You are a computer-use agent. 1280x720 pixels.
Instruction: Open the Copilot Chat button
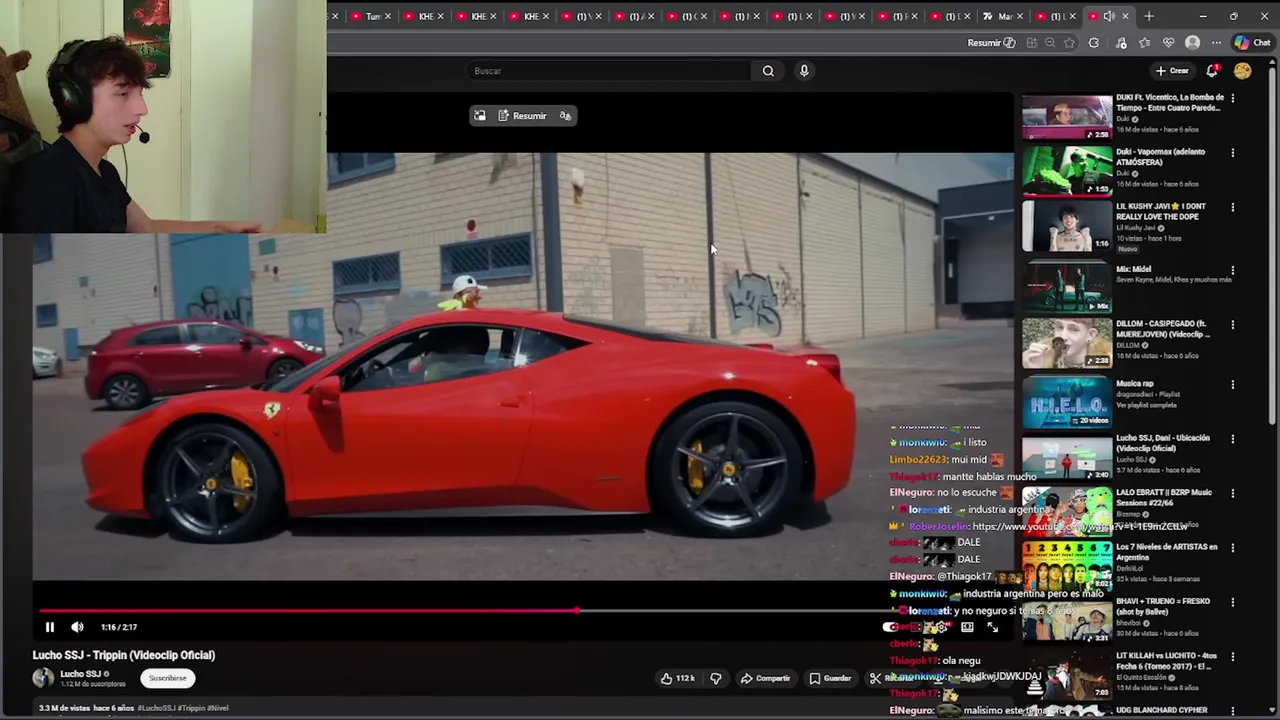(x=1252, y=43)
